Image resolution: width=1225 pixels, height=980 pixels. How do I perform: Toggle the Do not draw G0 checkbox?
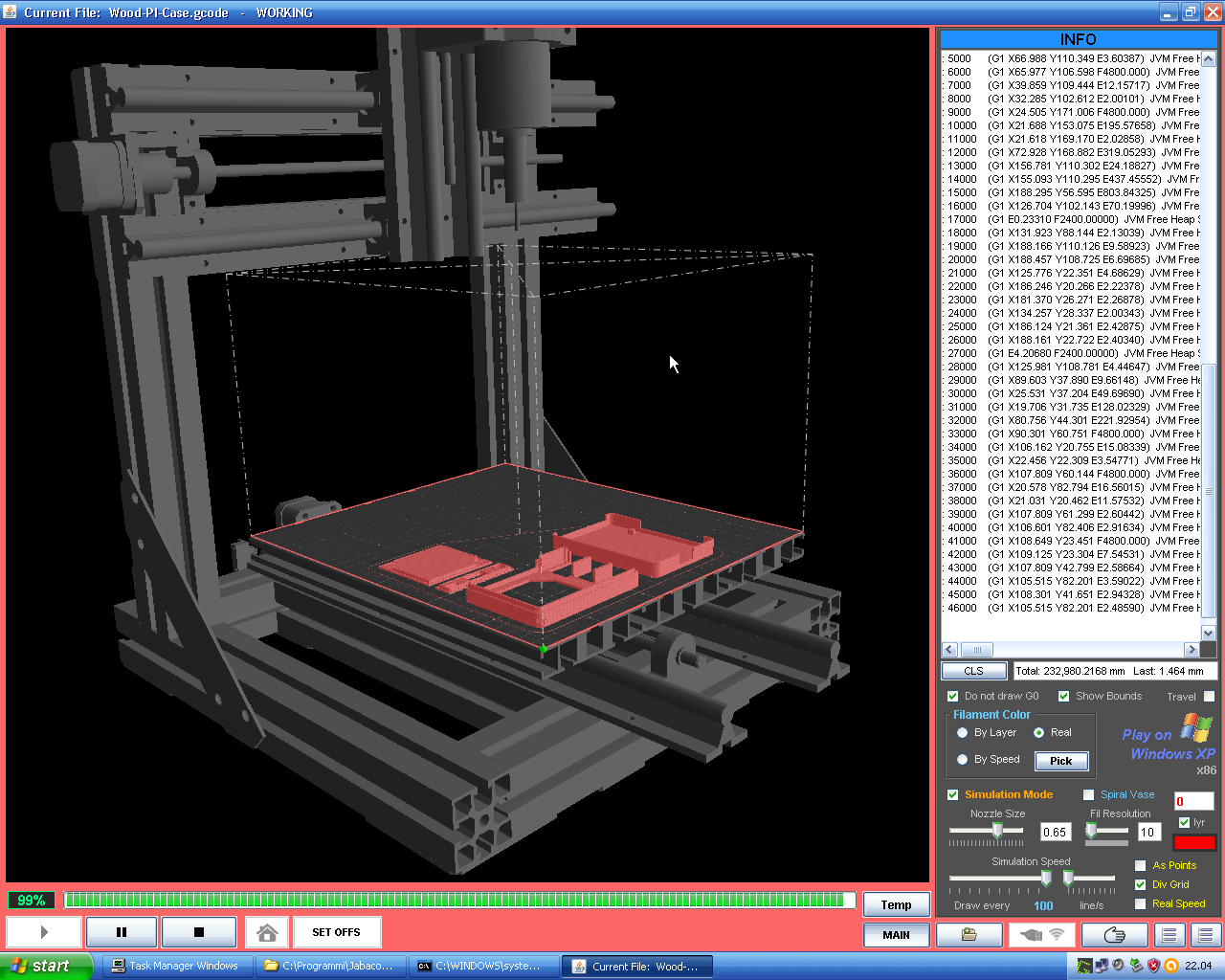pyautogui.click(x=952, y=696)
